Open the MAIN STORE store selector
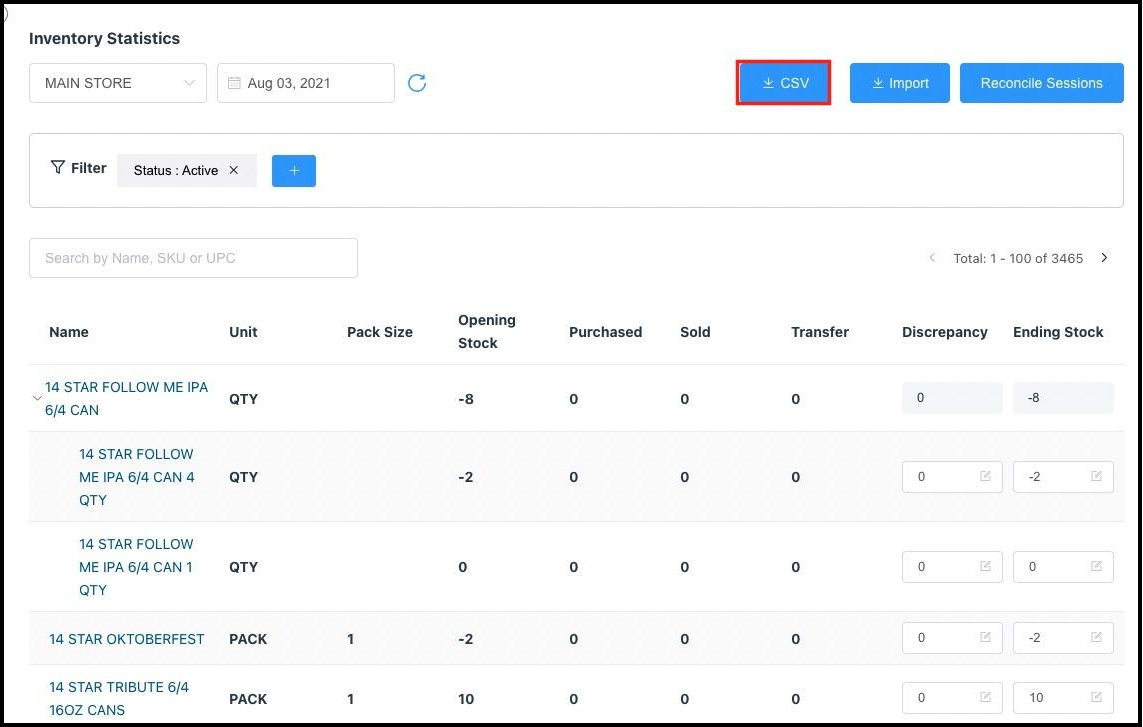Viewport: 1143px width, 727px height. click(117, 83)
